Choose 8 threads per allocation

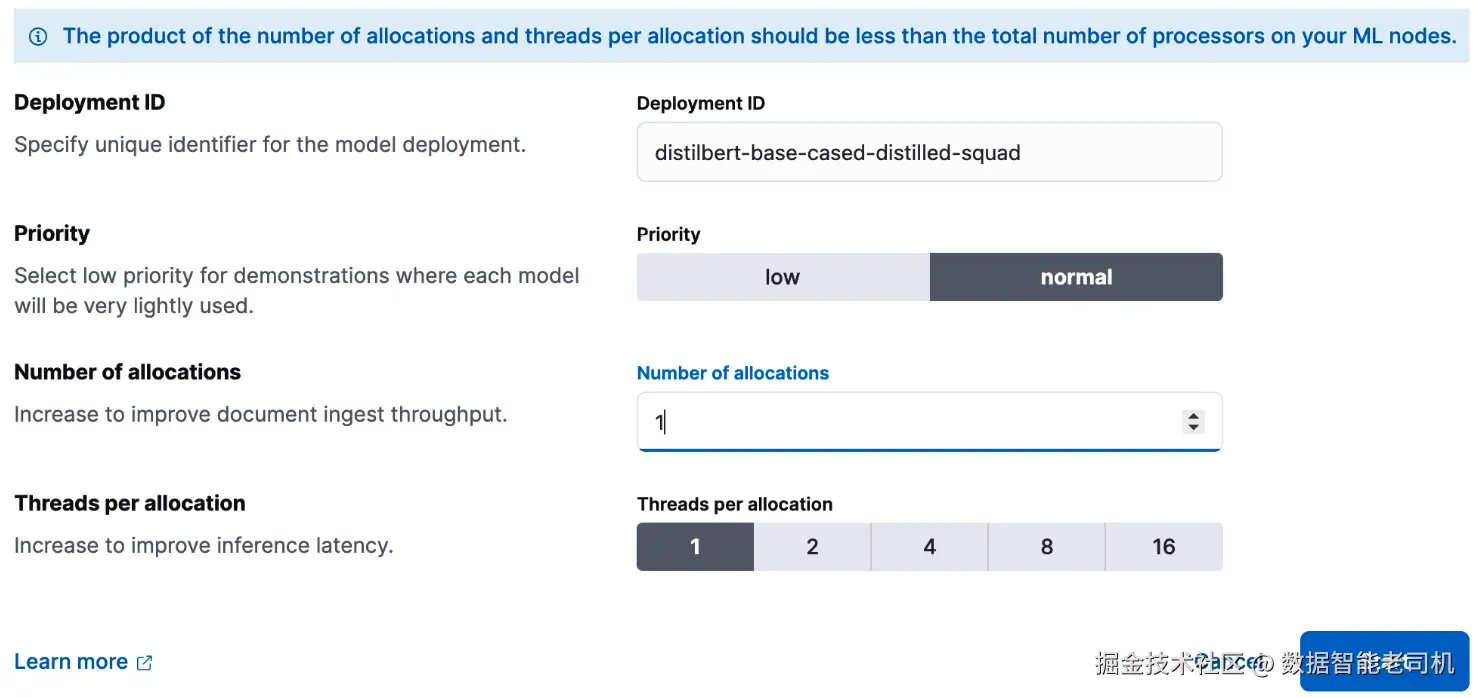click(1046, 547)
